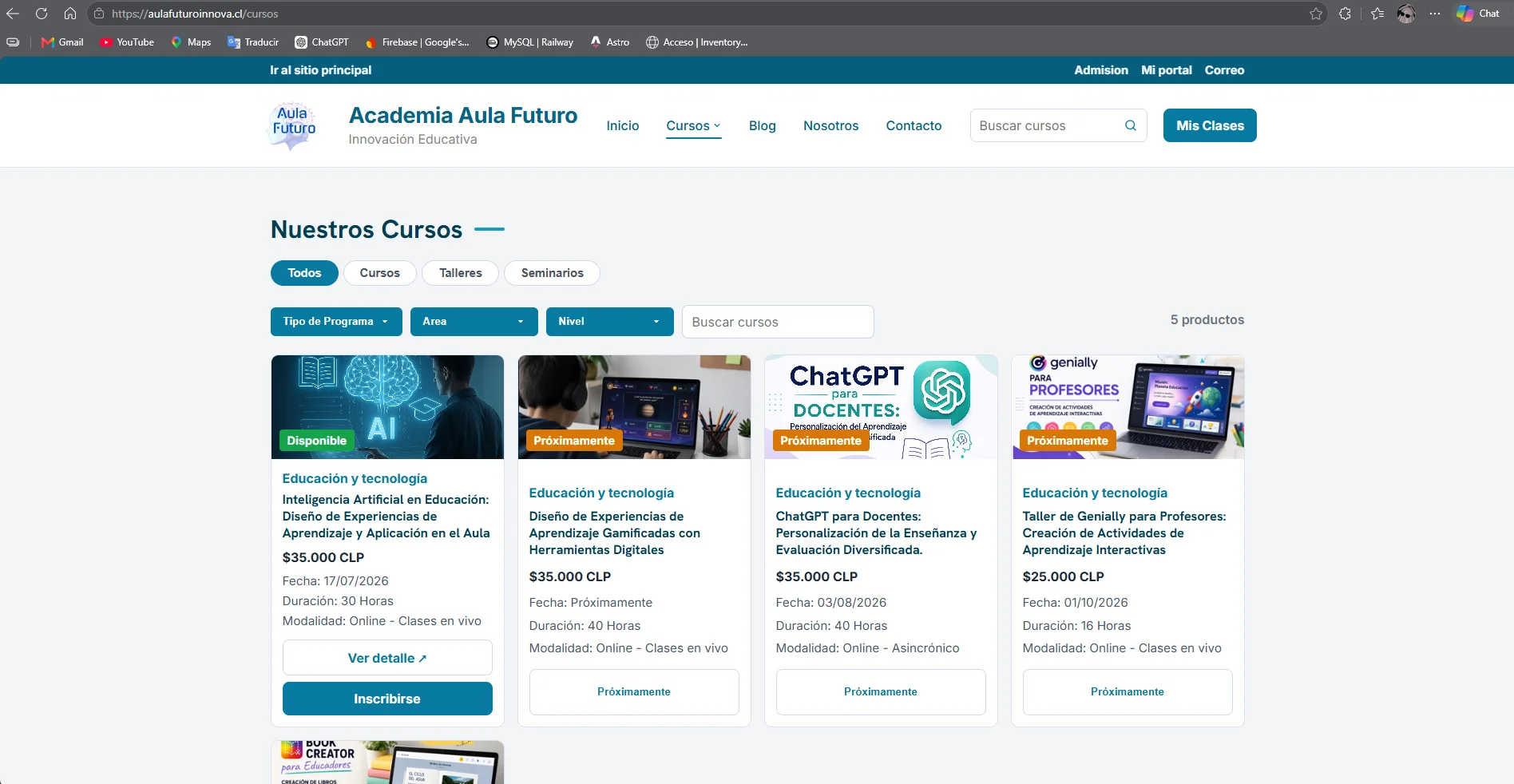
Task: Open the browser extensions puzzle icon
Action: point(1346,14)
